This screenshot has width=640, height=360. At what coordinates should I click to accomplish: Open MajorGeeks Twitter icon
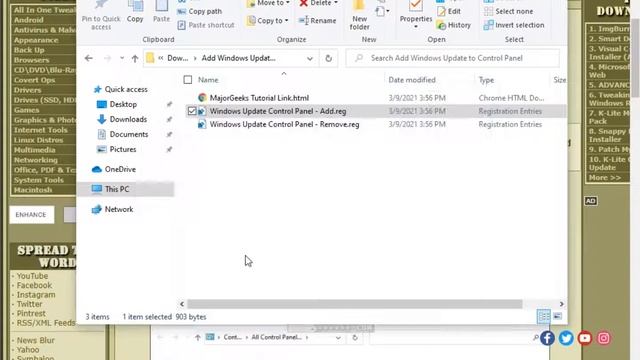coord(566,338)
